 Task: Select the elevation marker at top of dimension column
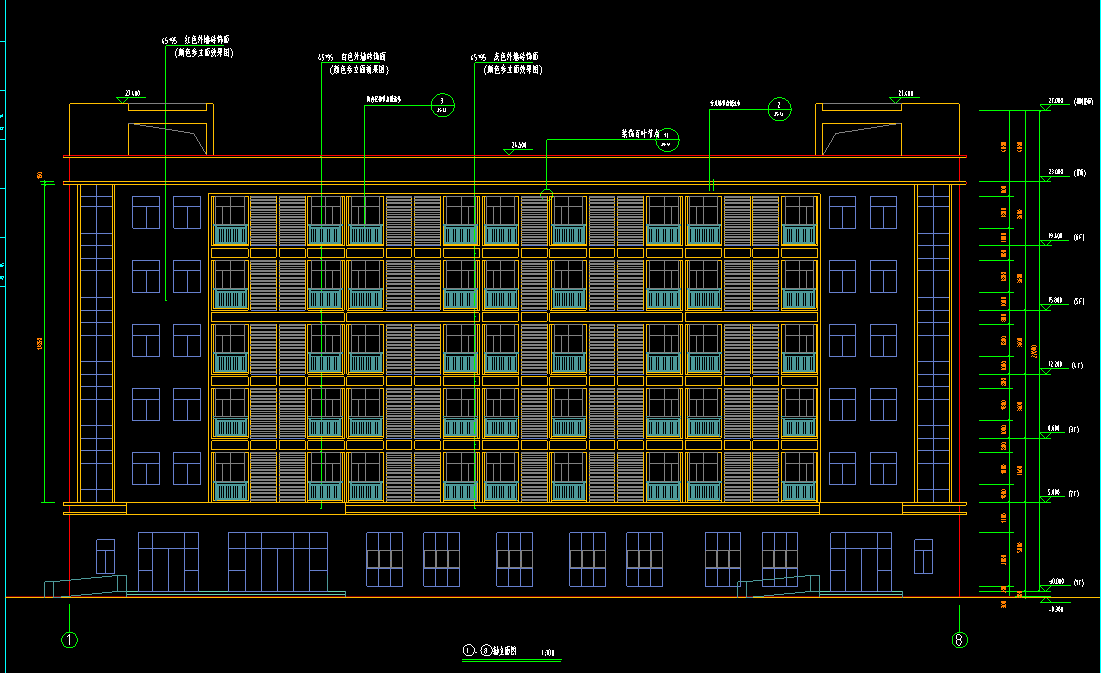coord(1046,108)
